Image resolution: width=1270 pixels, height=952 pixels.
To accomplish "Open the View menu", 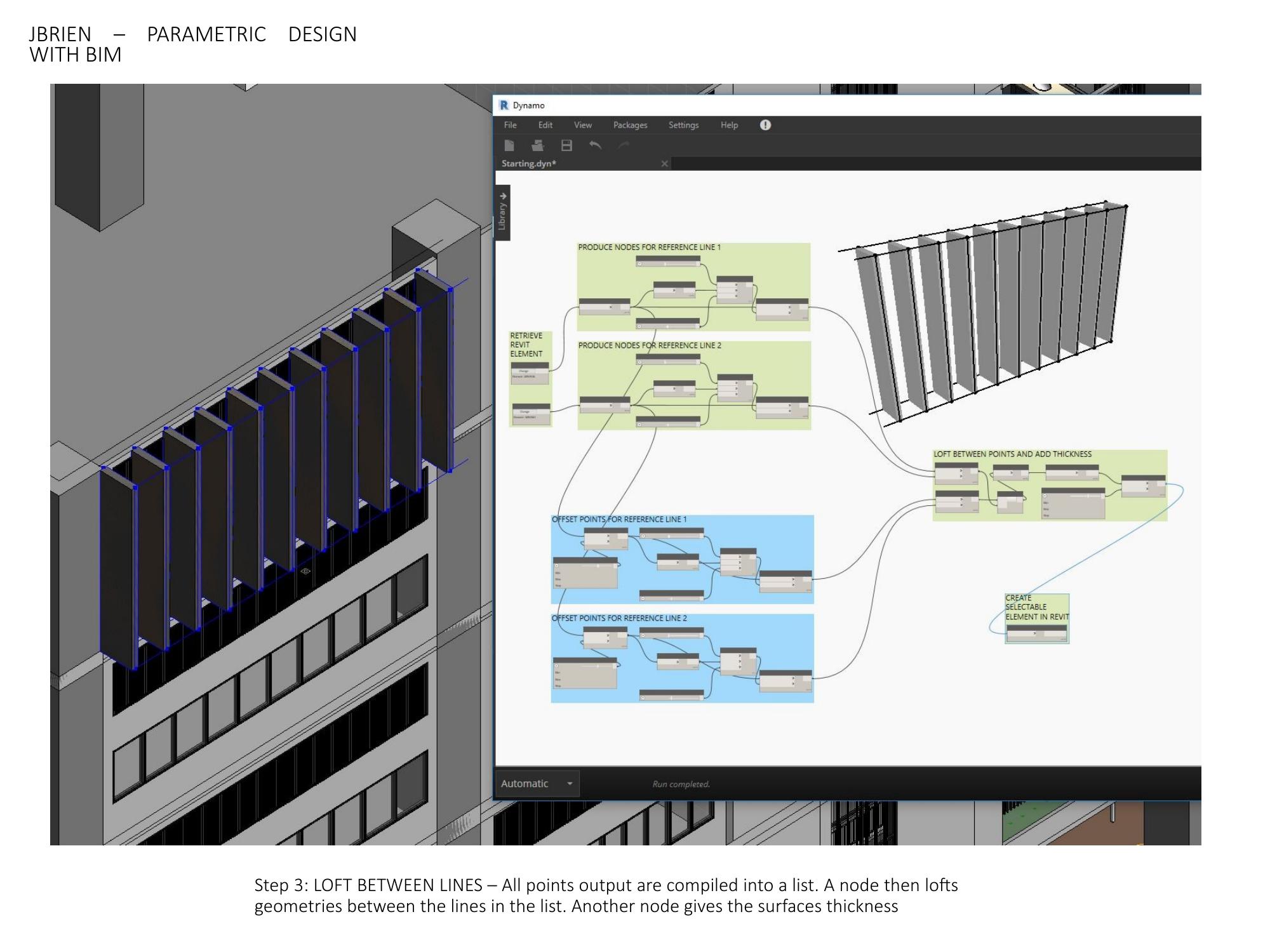I will click(582, 125).
